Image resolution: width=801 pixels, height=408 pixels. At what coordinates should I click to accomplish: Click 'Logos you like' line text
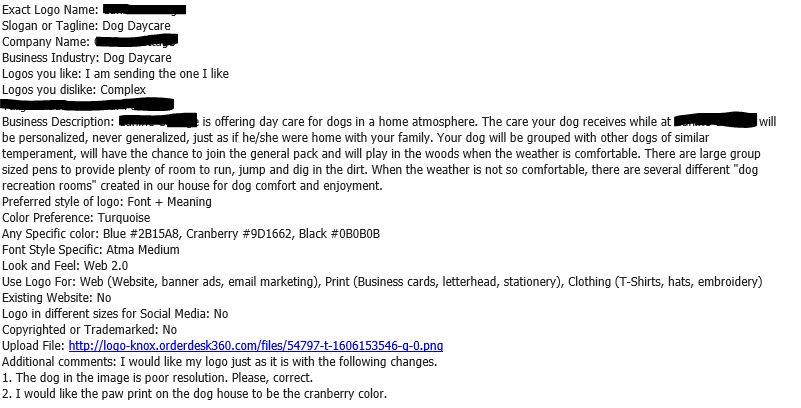(115, 74)
